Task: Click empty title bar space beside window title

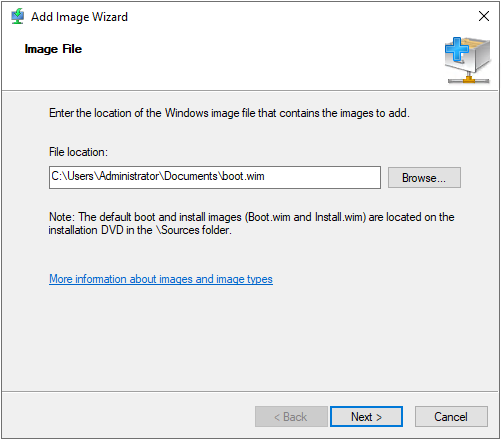Action: coord(300,16)
